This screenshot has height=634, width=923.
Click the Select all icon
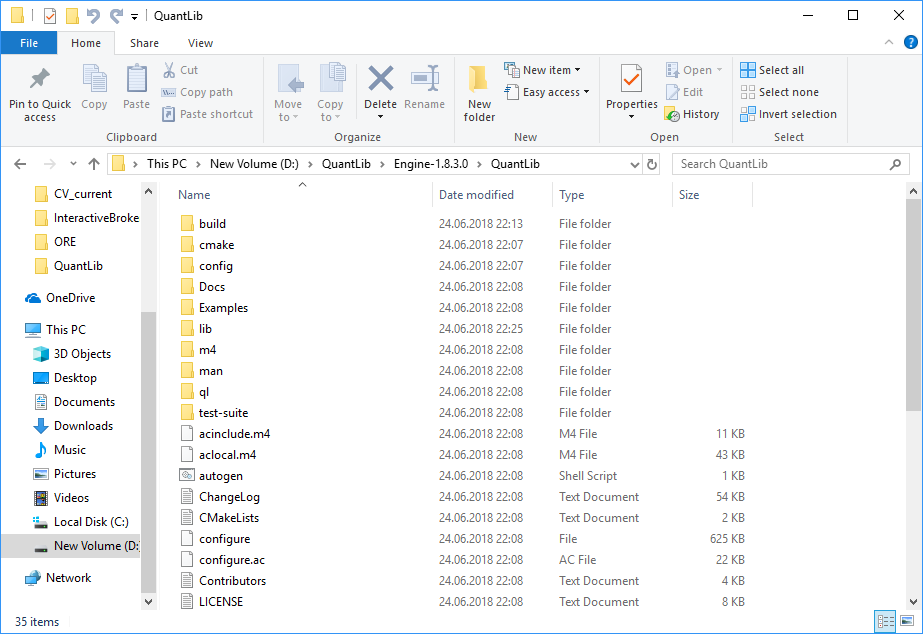748,70
